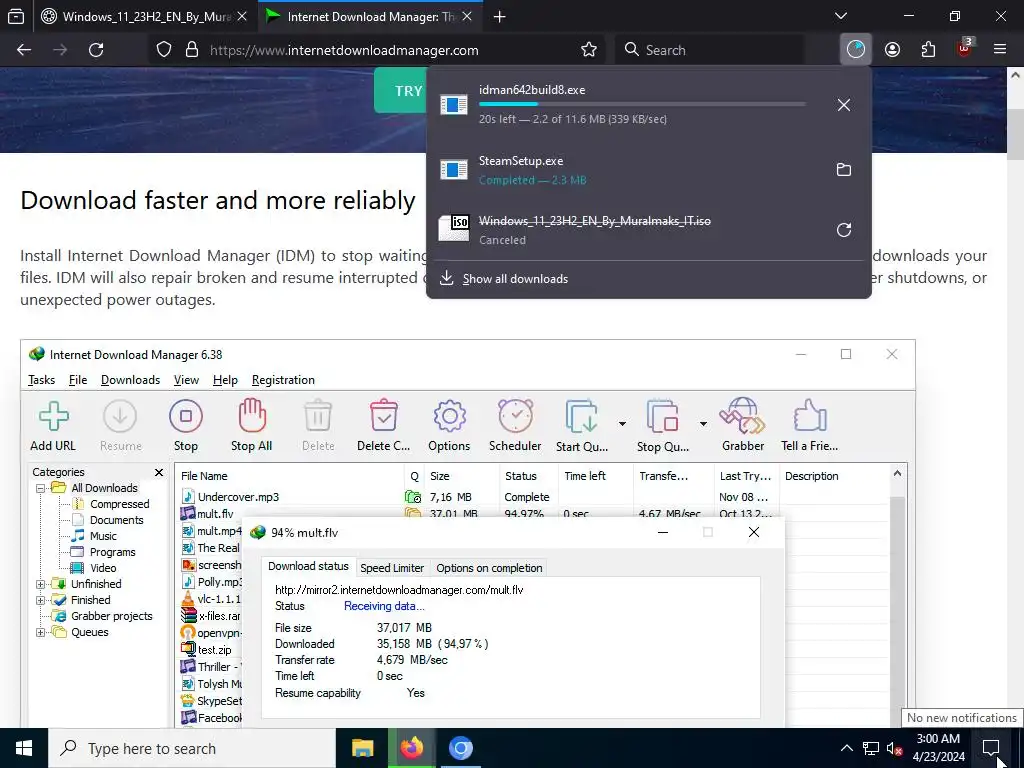Open uBlock extension icon with badge 3
Screen dimensions: 1024x768
(964, 48)
